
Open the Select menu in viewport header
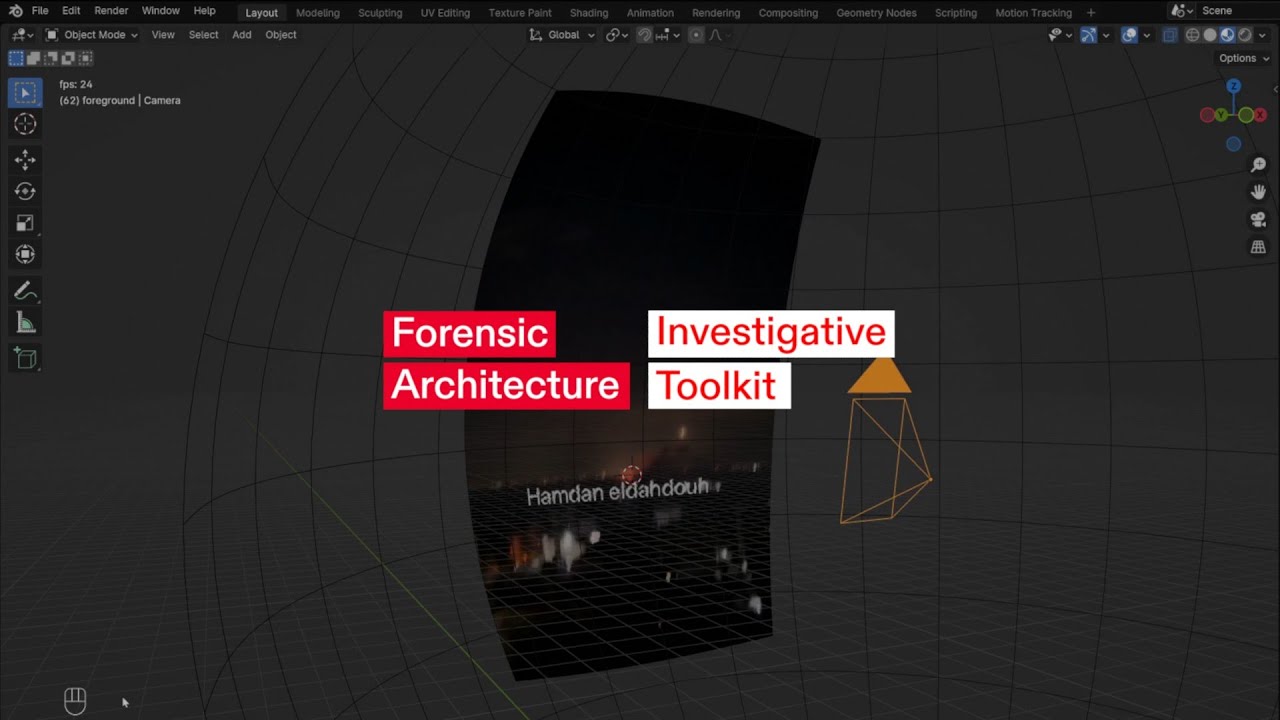point(203,35)
